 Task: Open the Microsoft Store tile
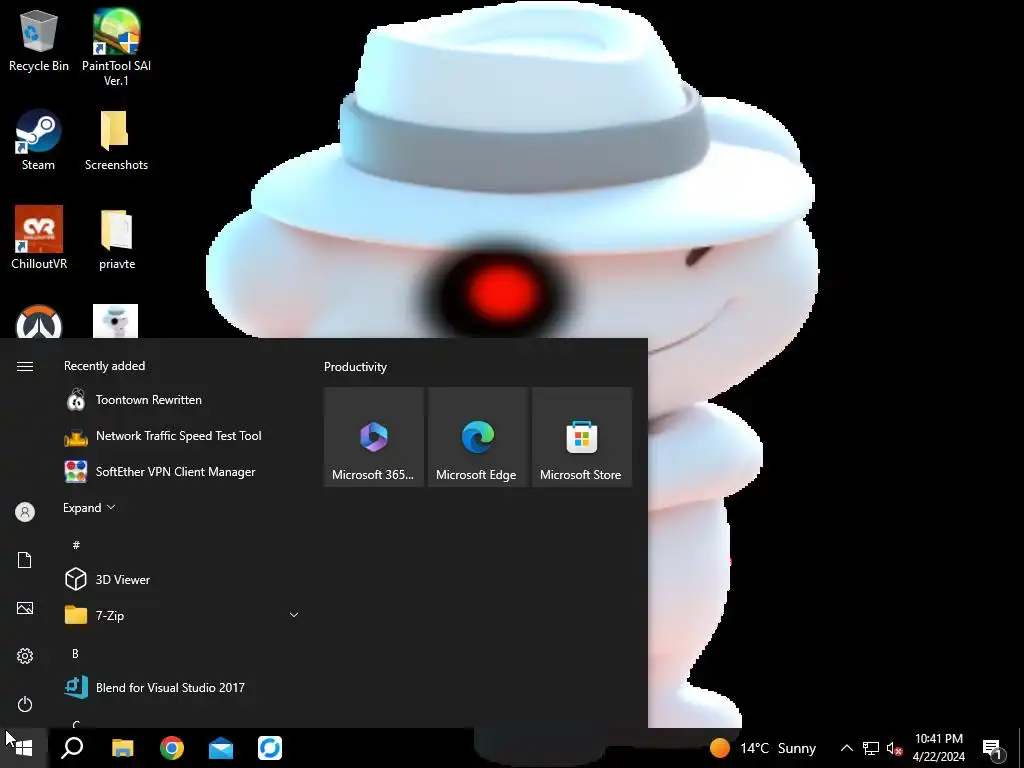pyautogui.click(x=582, y=437)
